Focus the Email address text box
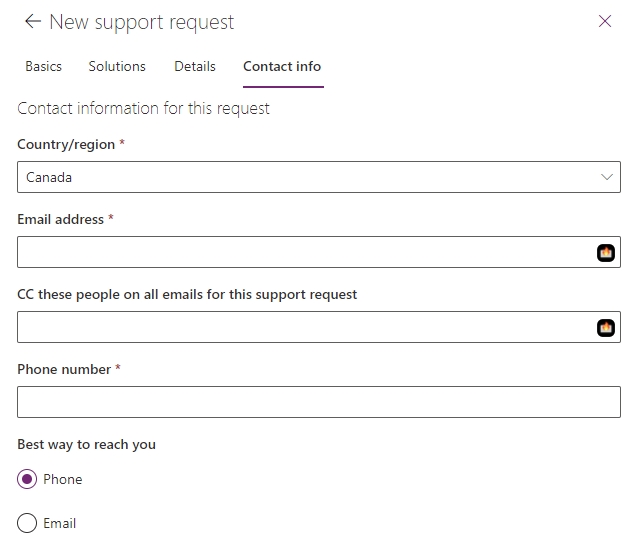Screen dimensions: 626x550 pyautogui.click(x=300, y=252)
